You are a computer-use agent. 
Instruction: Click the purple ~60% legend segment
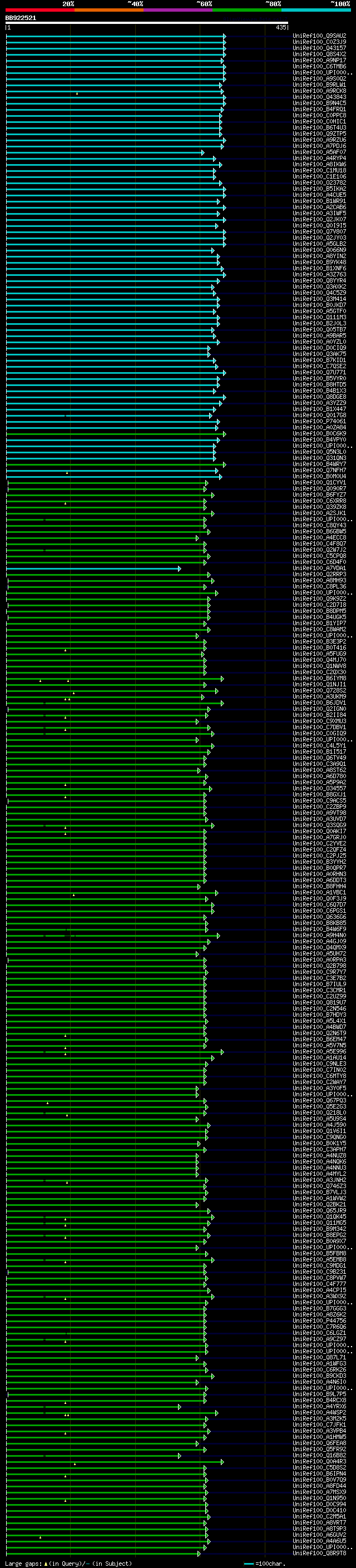(x=179, y=11)
